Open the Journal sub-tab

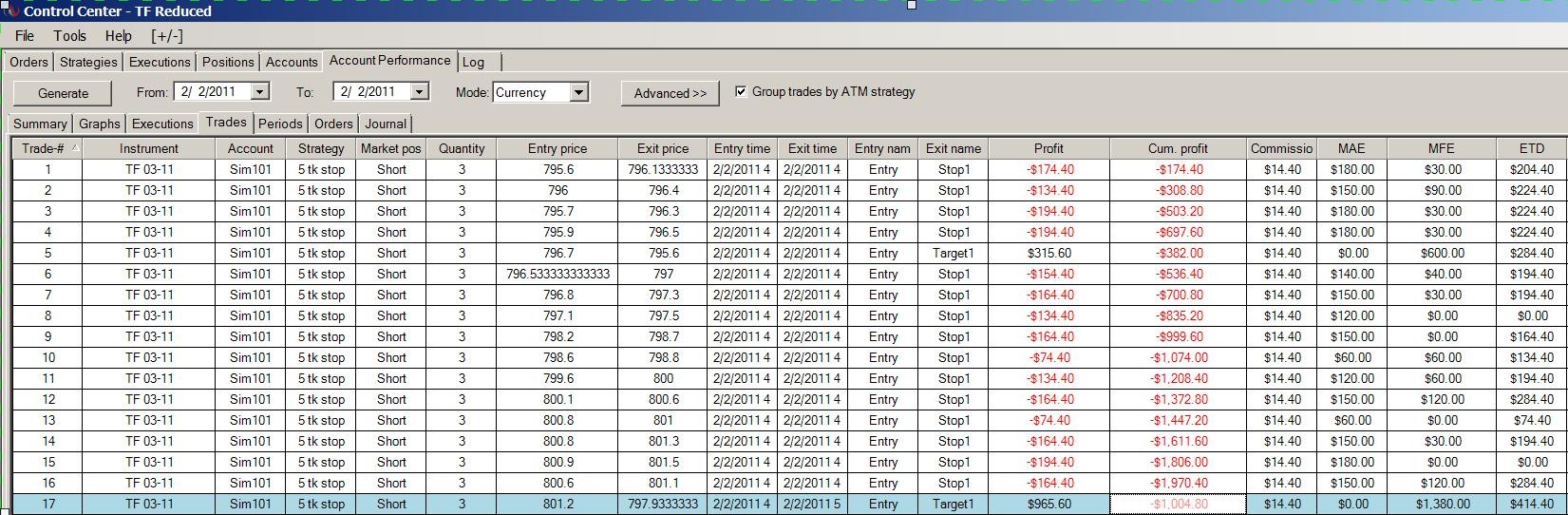tap(386, 124)
